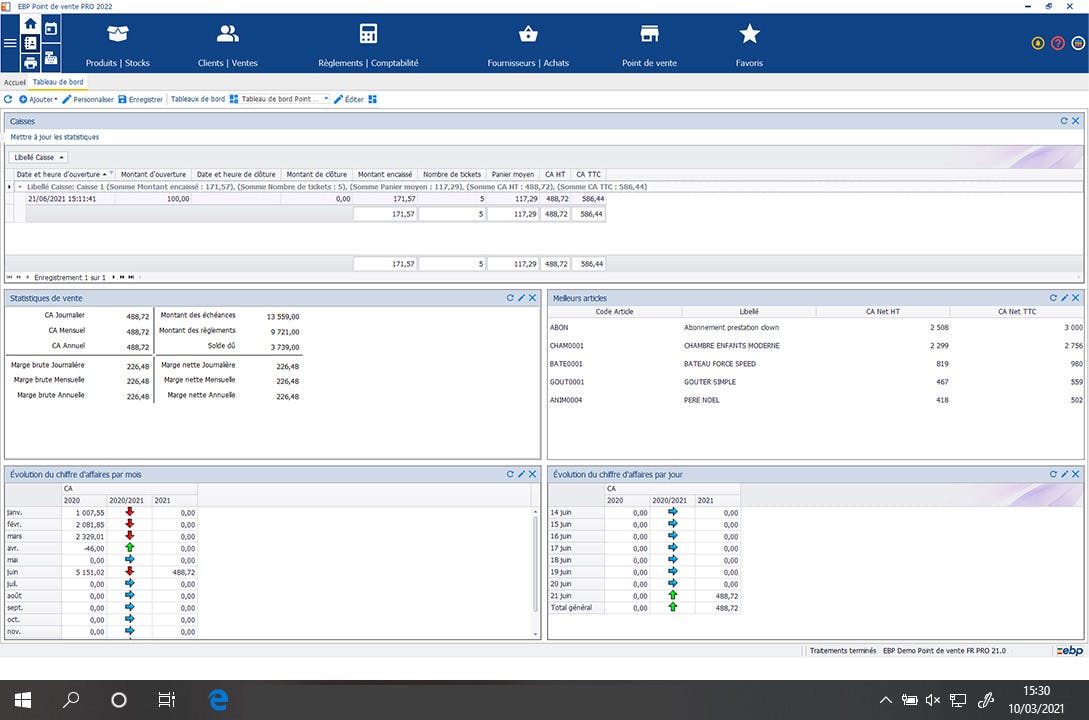
Task: Select the Produits | Stocks module
Action: coord(117,42)
